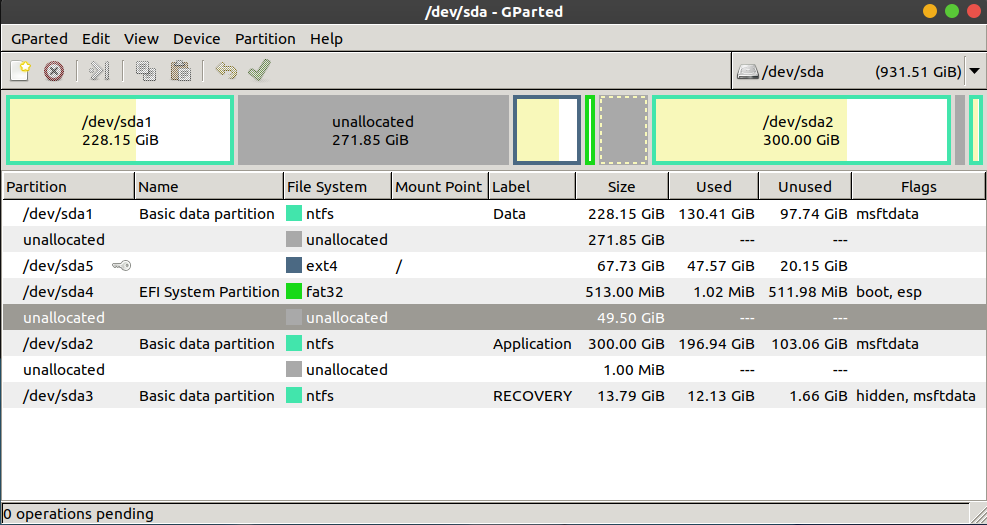Select the /dev/sda2 block in disk map
Screen dimensions: 987x525
tap(801, 130)
